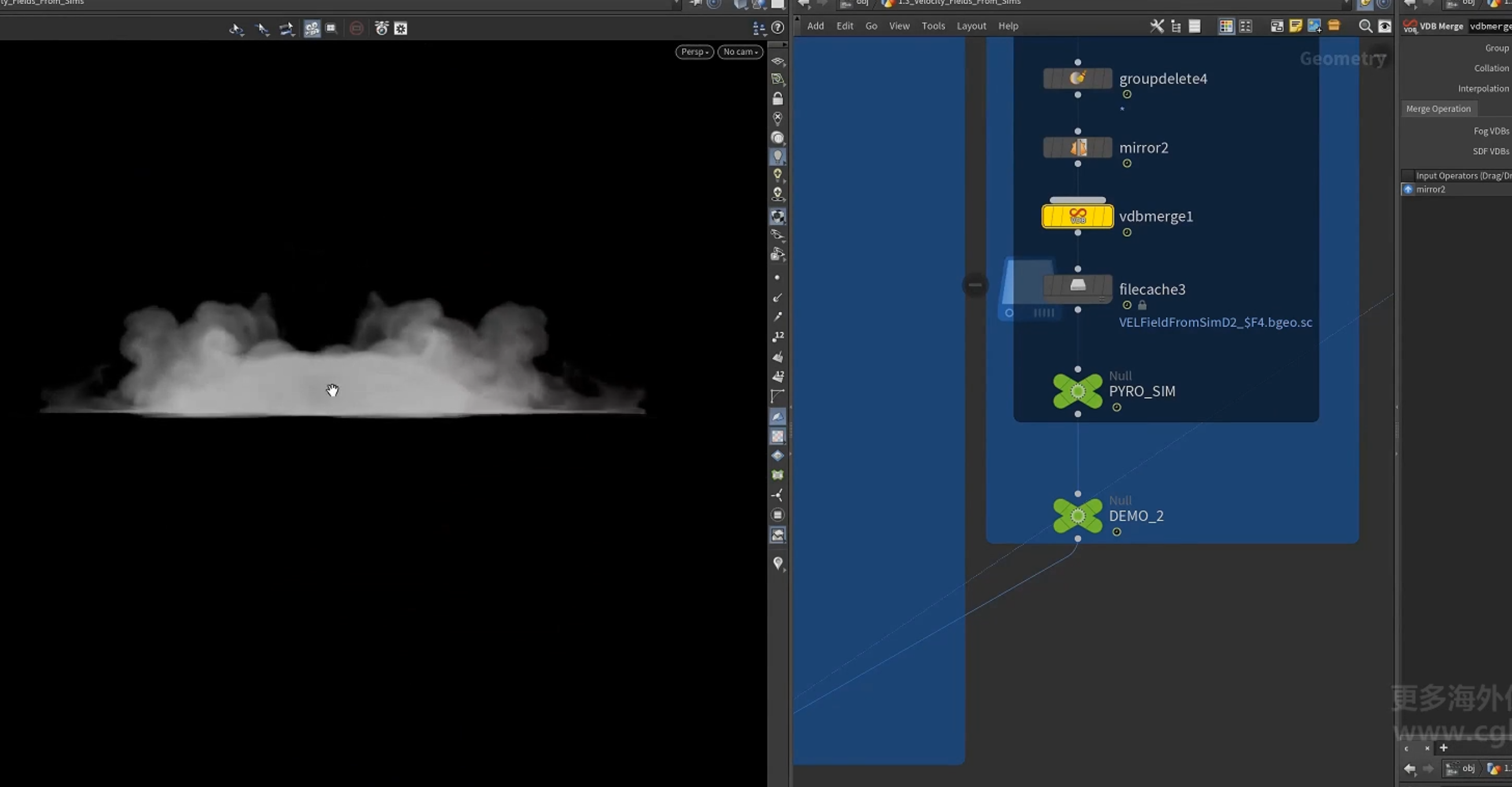The height and width of the screenshot is (787, 1512).
Task: Click the mirror2 input operator entry
Action: (x=1430, y=189)
